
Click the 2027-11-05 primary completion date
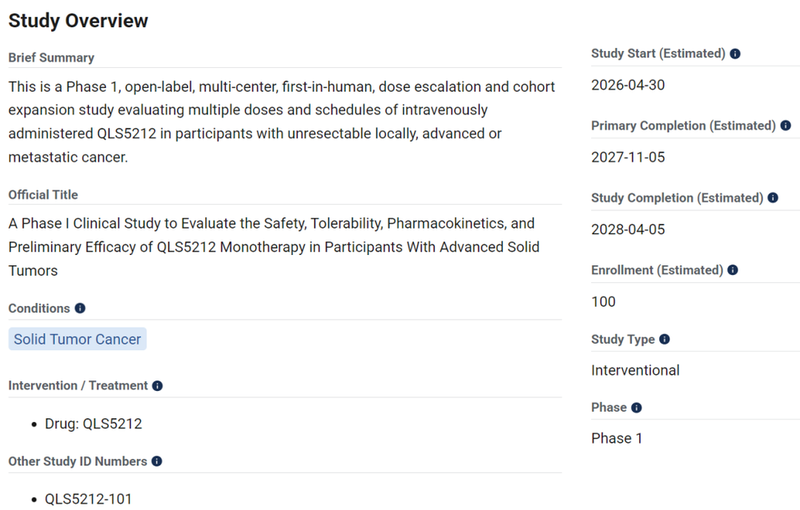click(x=628, y=157)
